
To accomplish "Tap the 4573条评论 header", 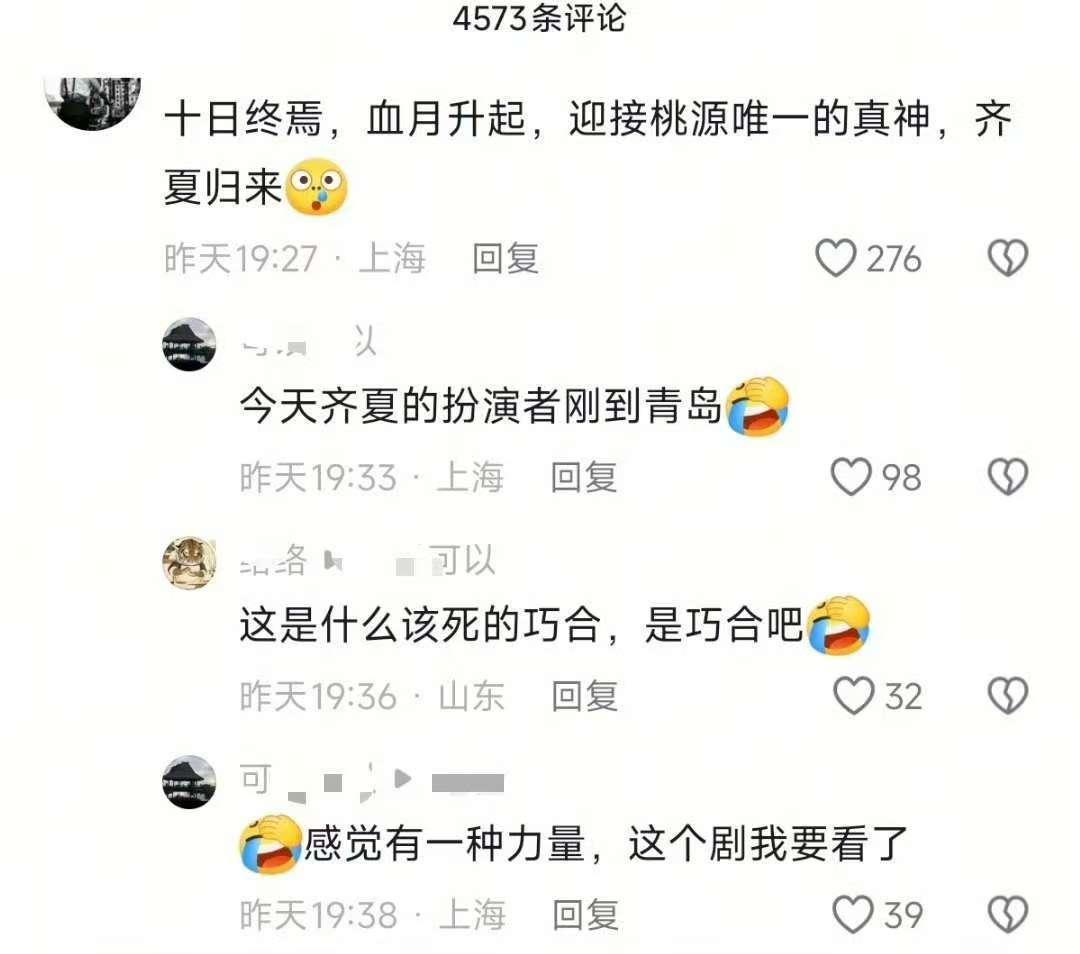I will pos(539,19).
